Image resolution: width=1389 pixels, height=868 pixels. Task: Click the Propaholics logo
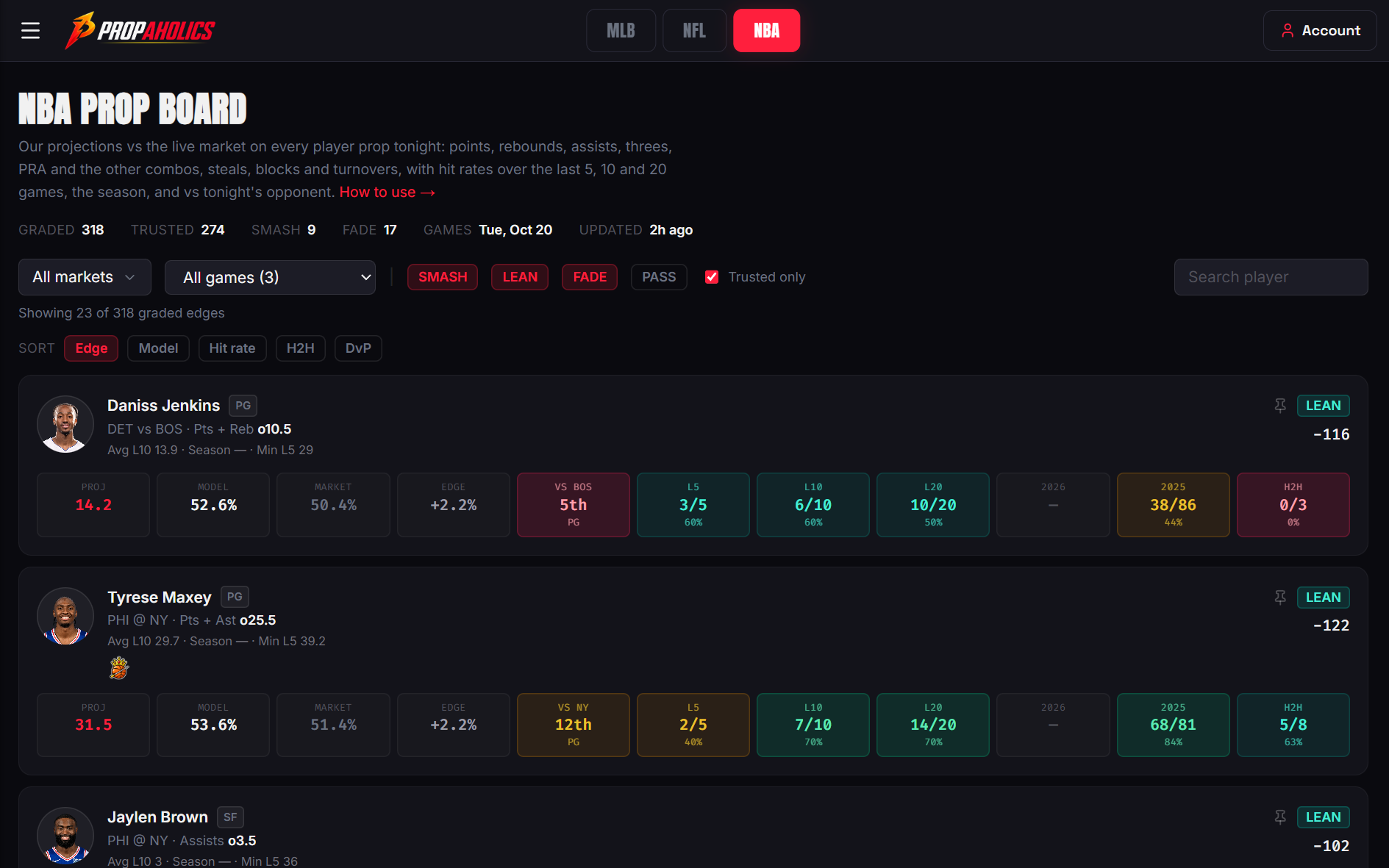click(x=140, y=30)
